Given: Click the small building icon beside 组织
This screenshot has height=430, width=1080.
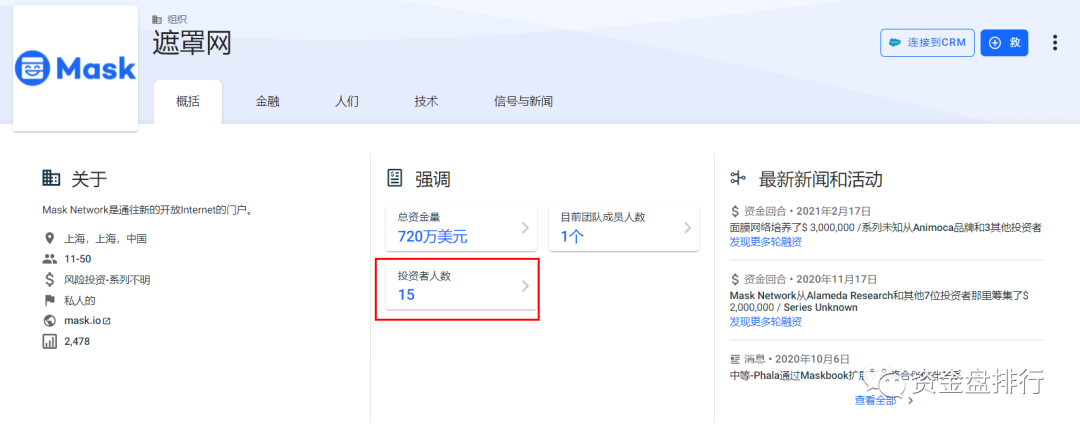Looking at the screenshot, I should click(157, 19).
